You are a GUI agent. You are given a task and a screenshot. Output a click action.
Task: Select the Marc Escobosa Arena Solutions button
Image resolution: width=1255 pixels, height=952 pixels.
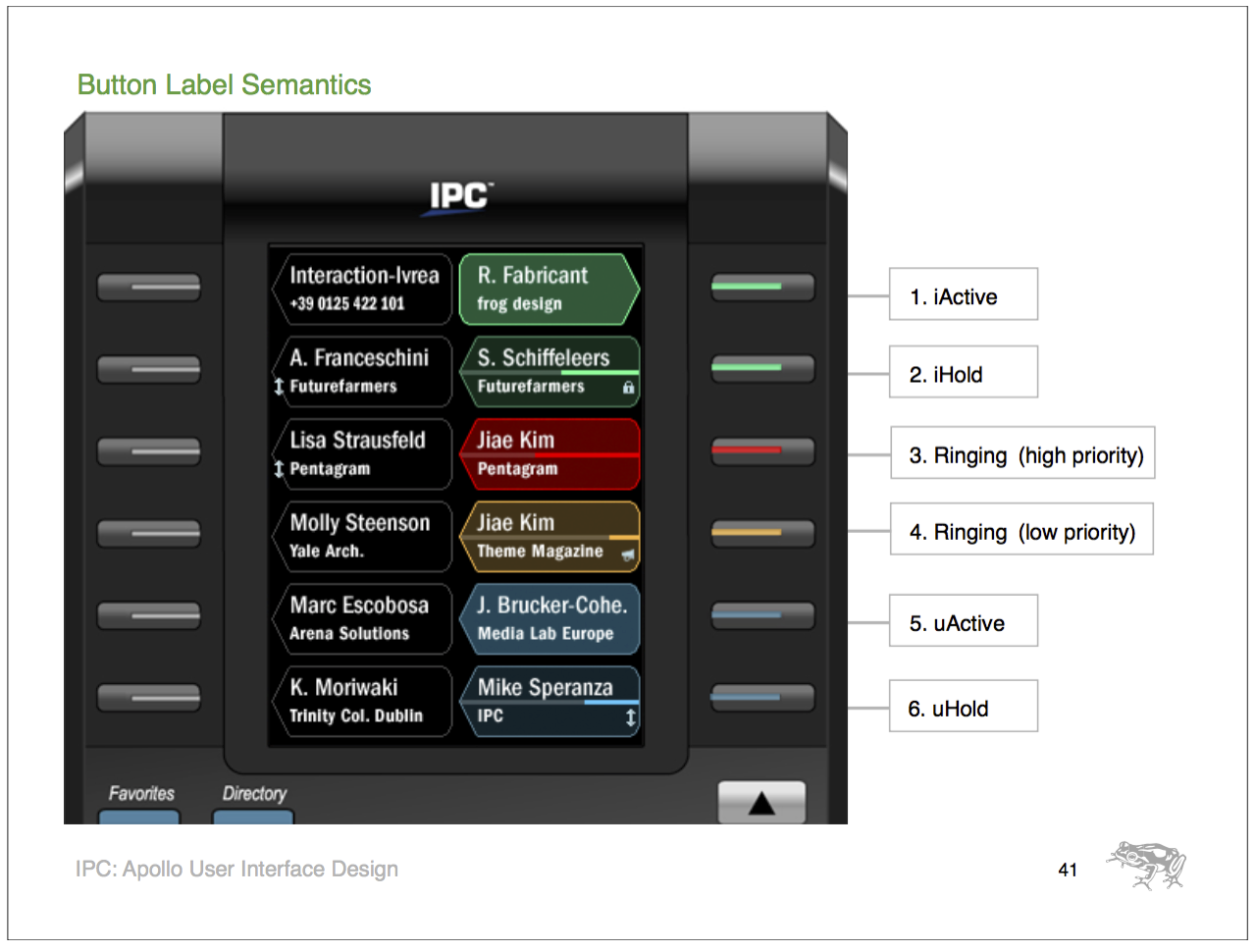pos(362,618)
